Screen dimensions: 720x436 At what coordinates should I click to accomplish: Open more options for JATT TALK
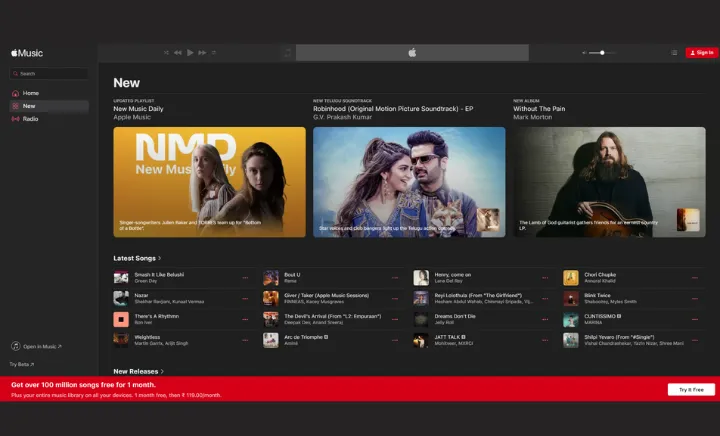(x=545, y=340)
